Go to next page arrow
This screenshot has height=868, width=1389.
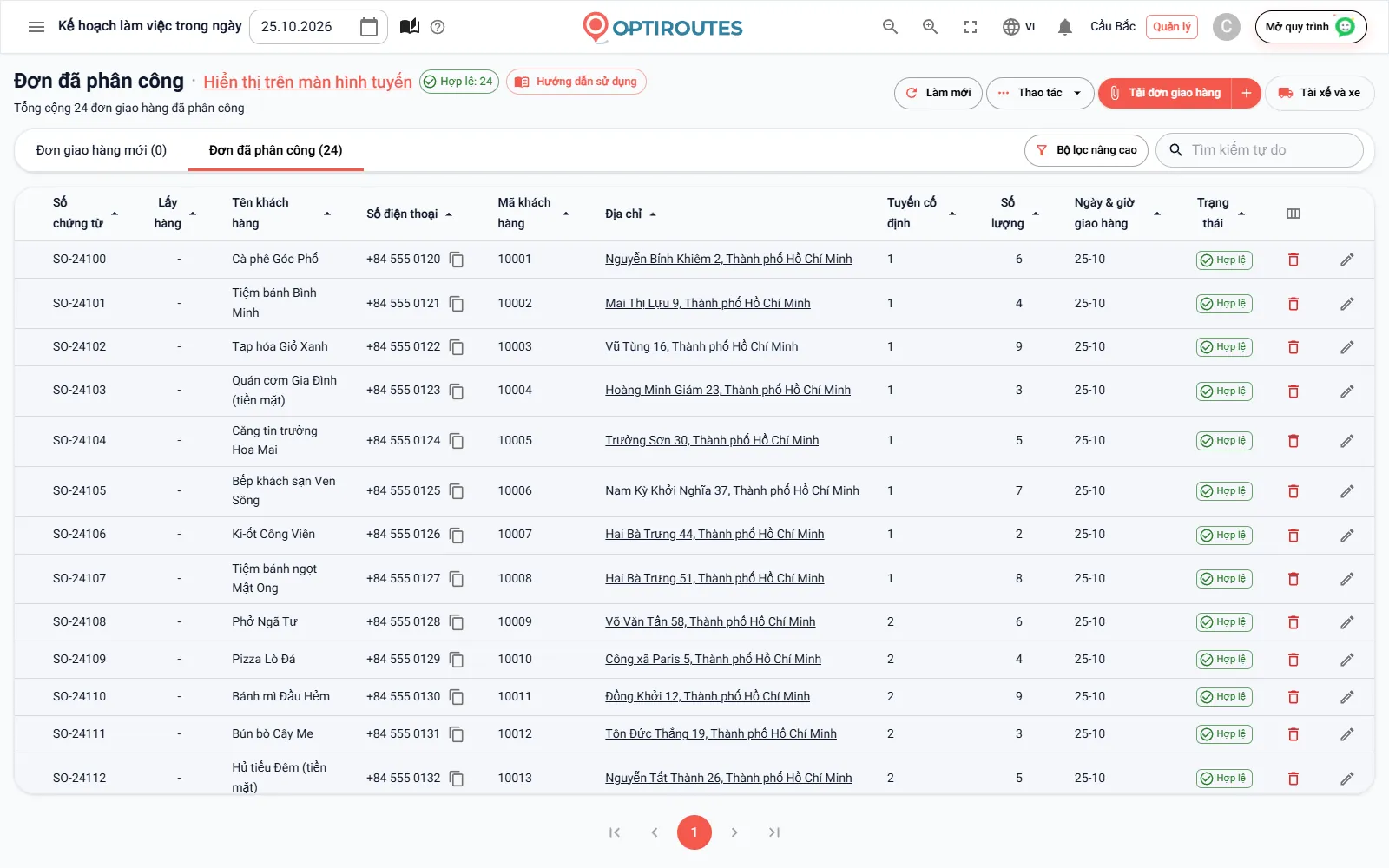734,832
